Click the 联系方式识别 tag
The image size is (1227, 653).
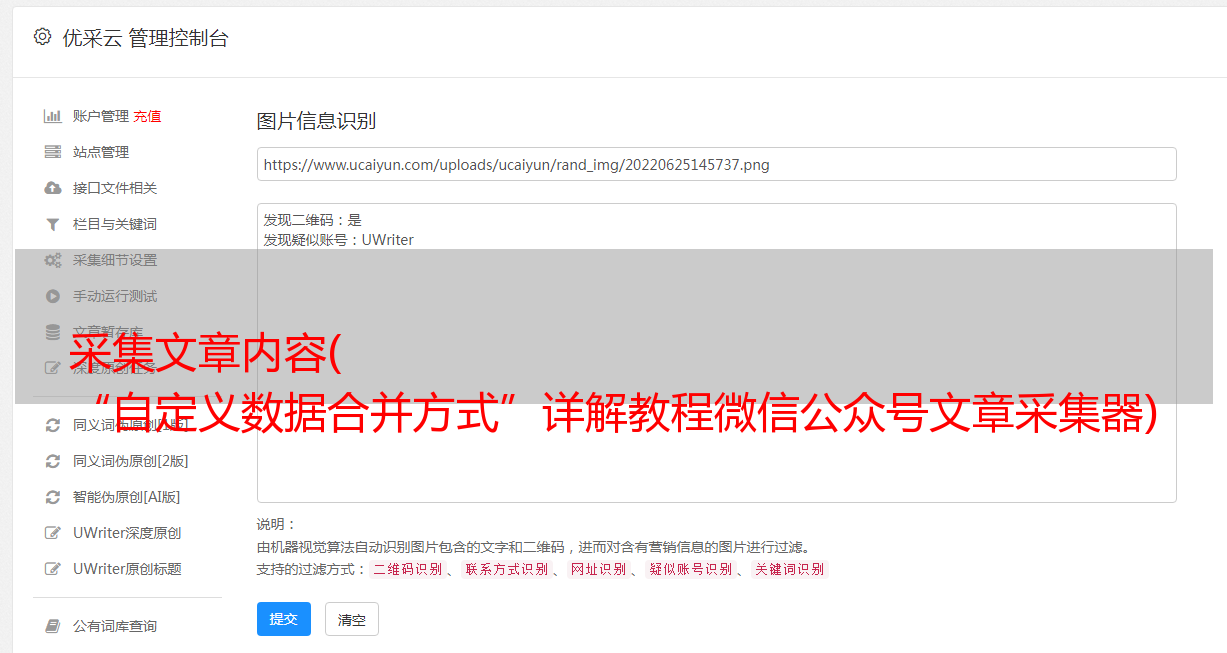click(x=507, y=569)
